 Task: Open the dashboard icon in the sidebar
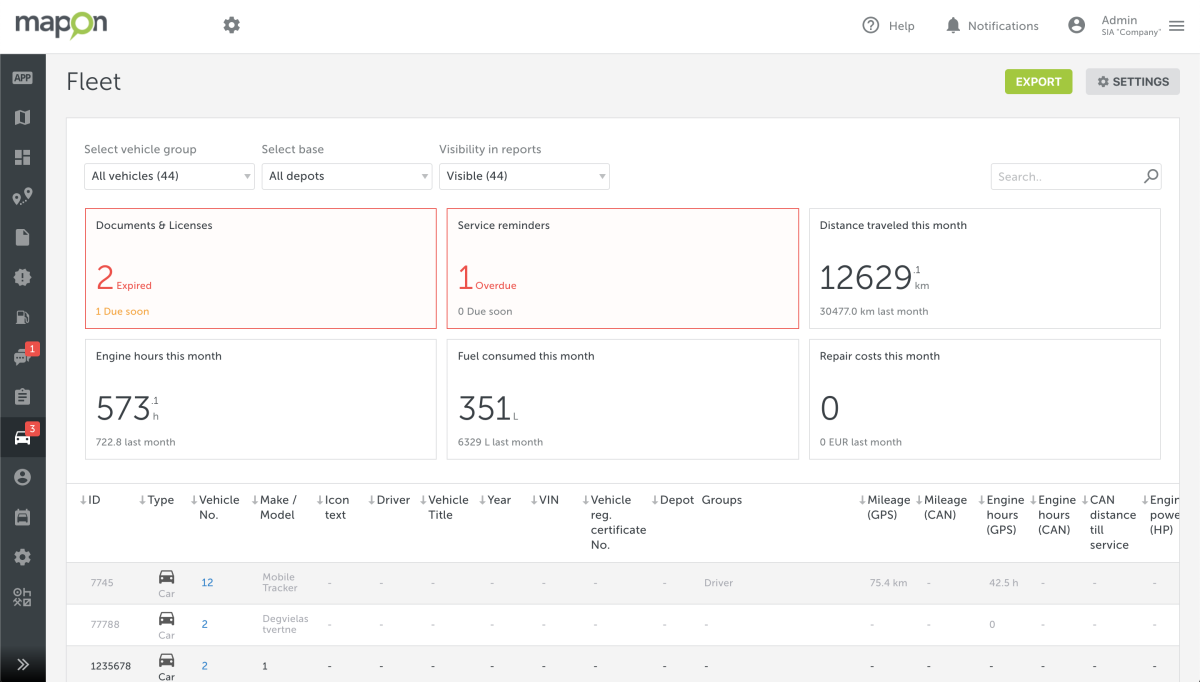(23, 157)
